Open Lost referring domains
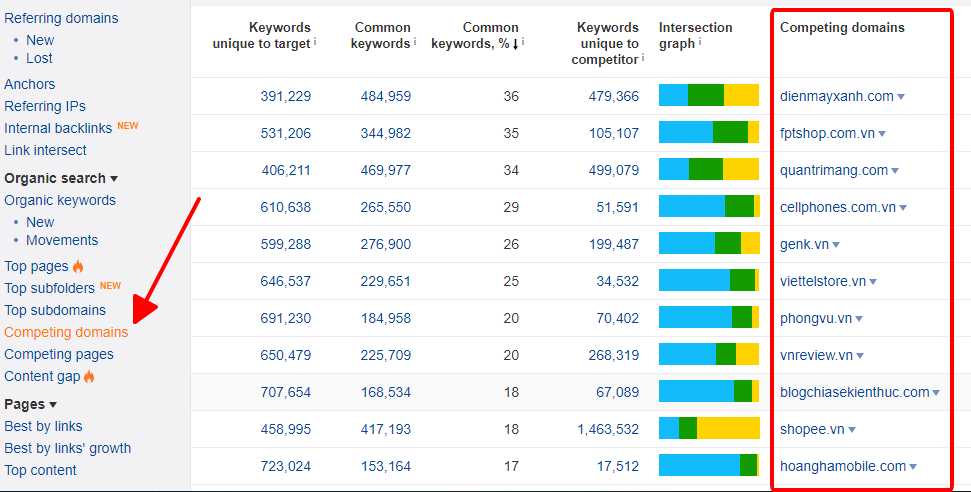The height and width of the screenshot is (492, 971). 39,58
